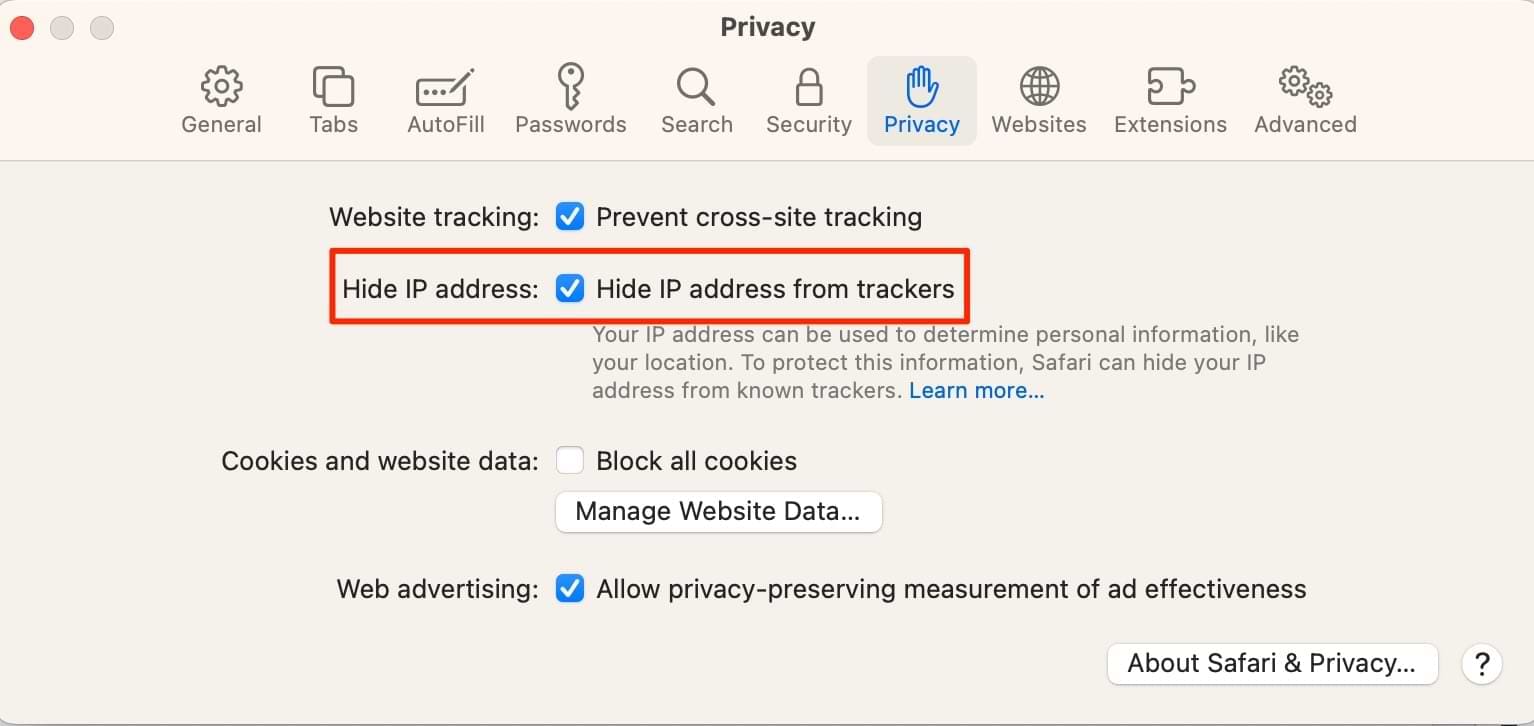The width and height of the screenshot is (1534, 726).
Task: Select the Search magnifier icon
Action: click(x=696, y=88)
